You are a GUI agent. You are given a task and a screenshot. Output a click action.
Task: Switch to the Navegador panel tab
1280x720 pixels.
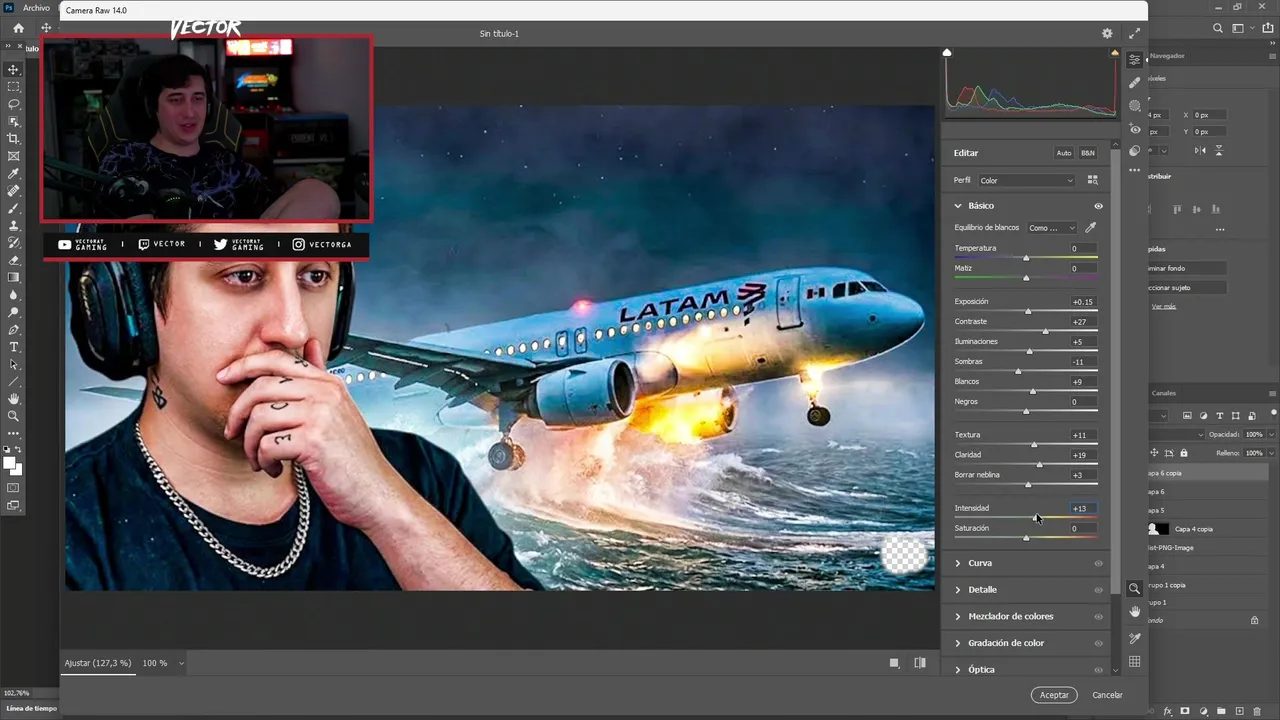coord(1167,56)
